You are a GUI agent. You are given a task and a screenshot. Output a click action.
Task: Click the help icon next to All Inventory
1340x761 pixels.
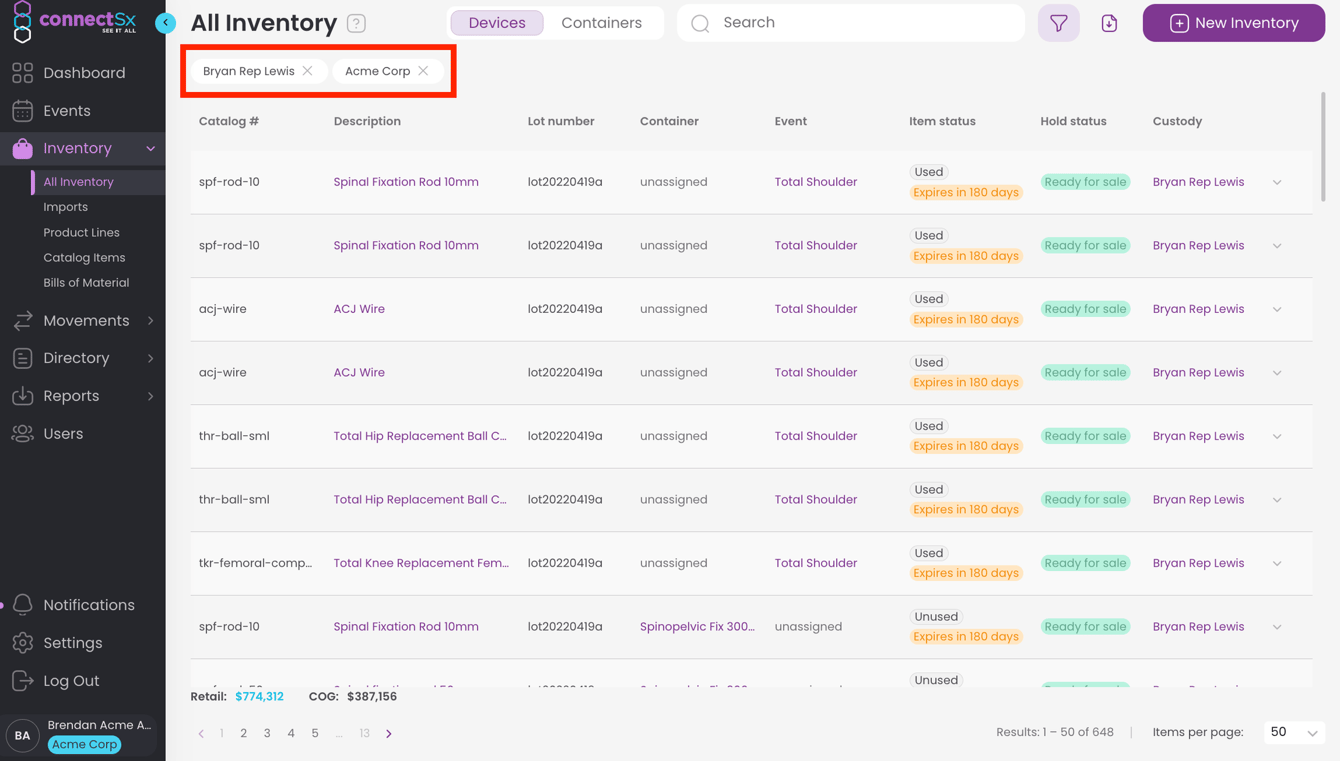[356, 21]
